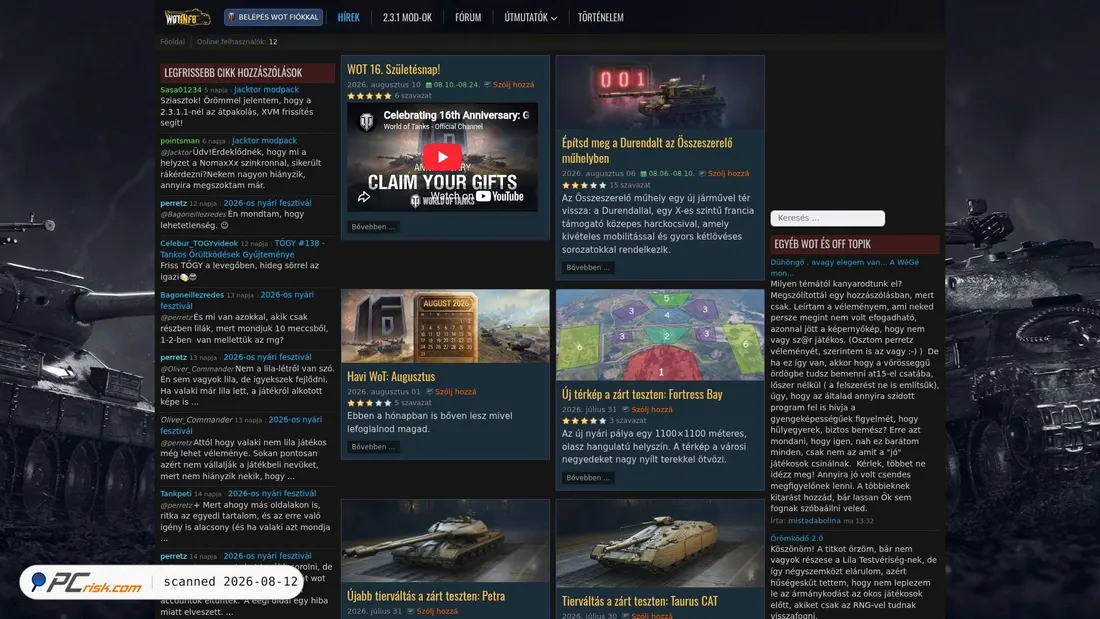The width and height of the screenshot is (1100, 619).
Task: Click the calendar icon next to 08.10.-08.24.
Action: click(x=429, y=85)
